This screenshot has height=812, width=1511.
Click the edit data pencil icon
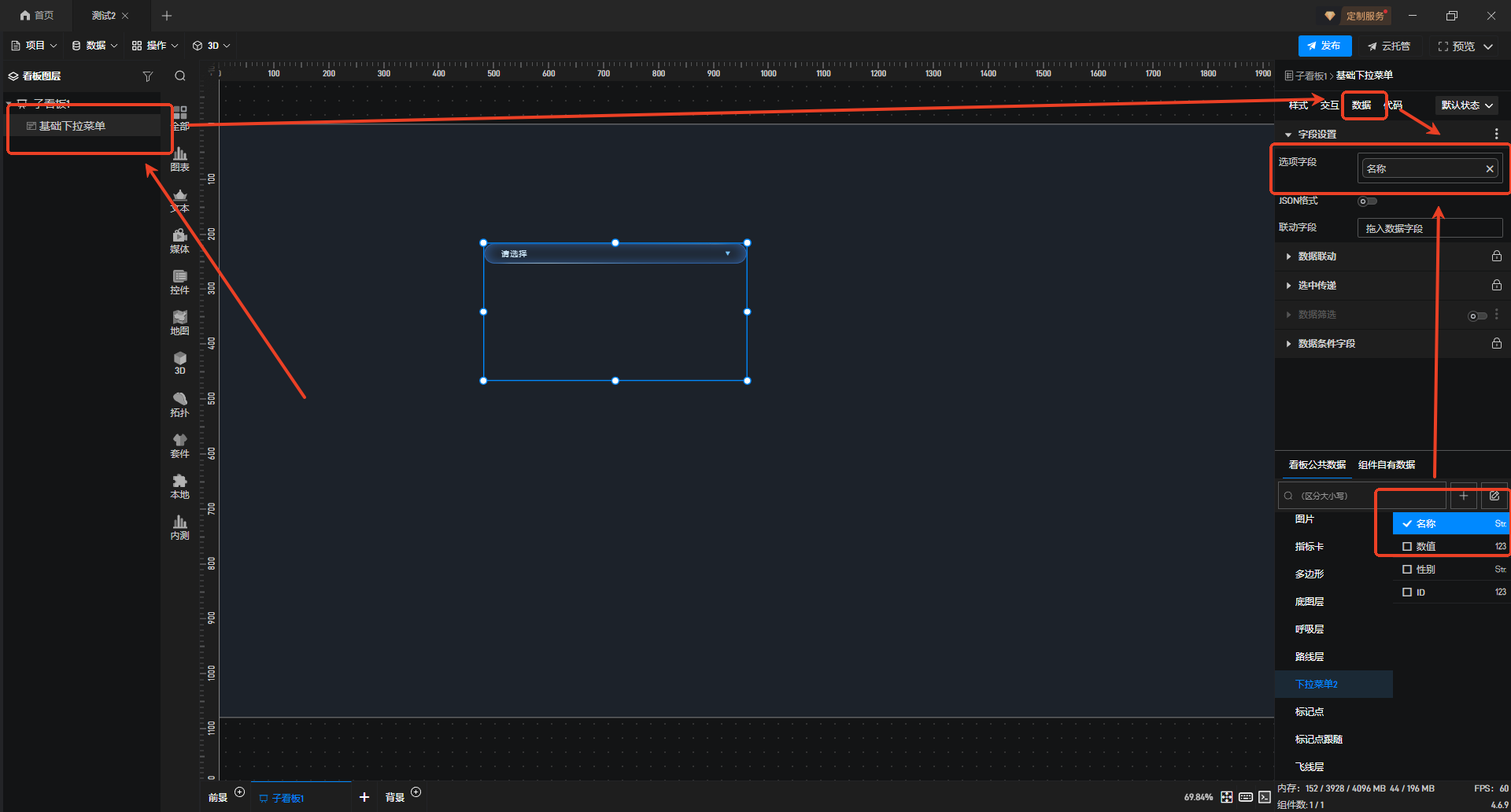(x=1494, y=496)
